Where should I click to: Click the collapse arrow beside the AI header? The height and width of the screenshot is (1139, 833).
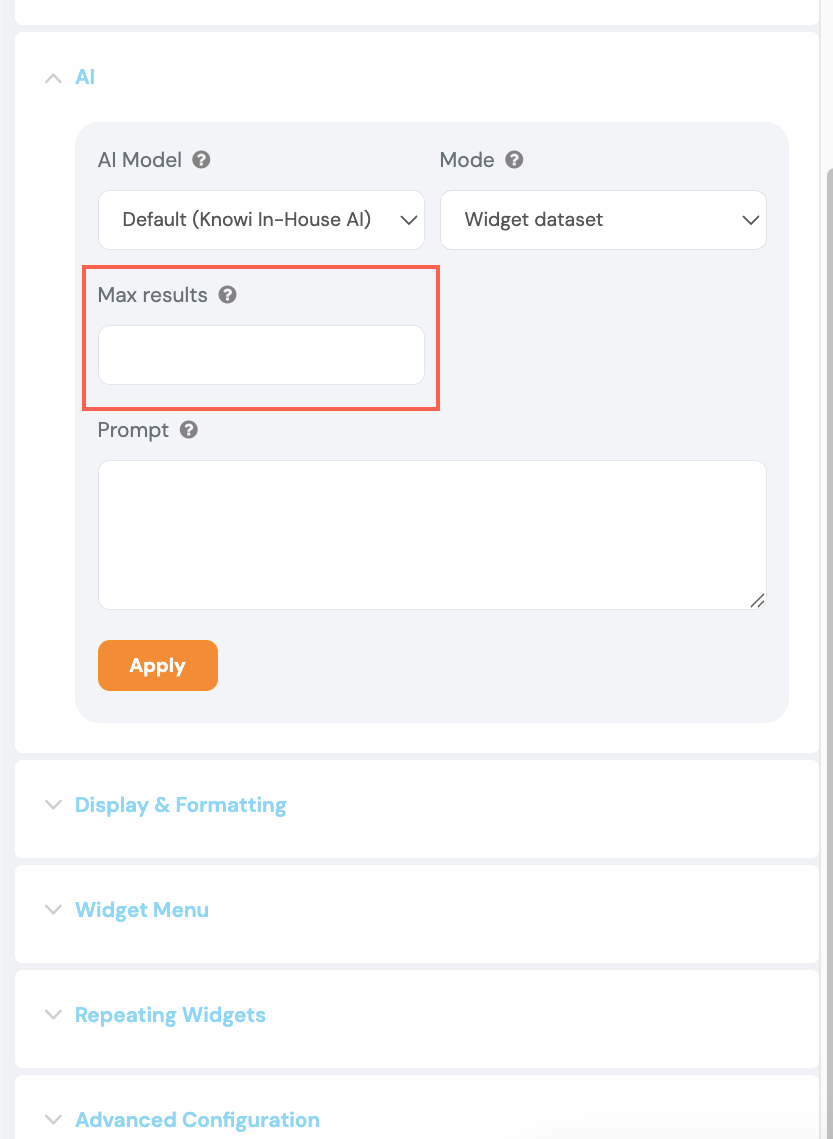52,77
